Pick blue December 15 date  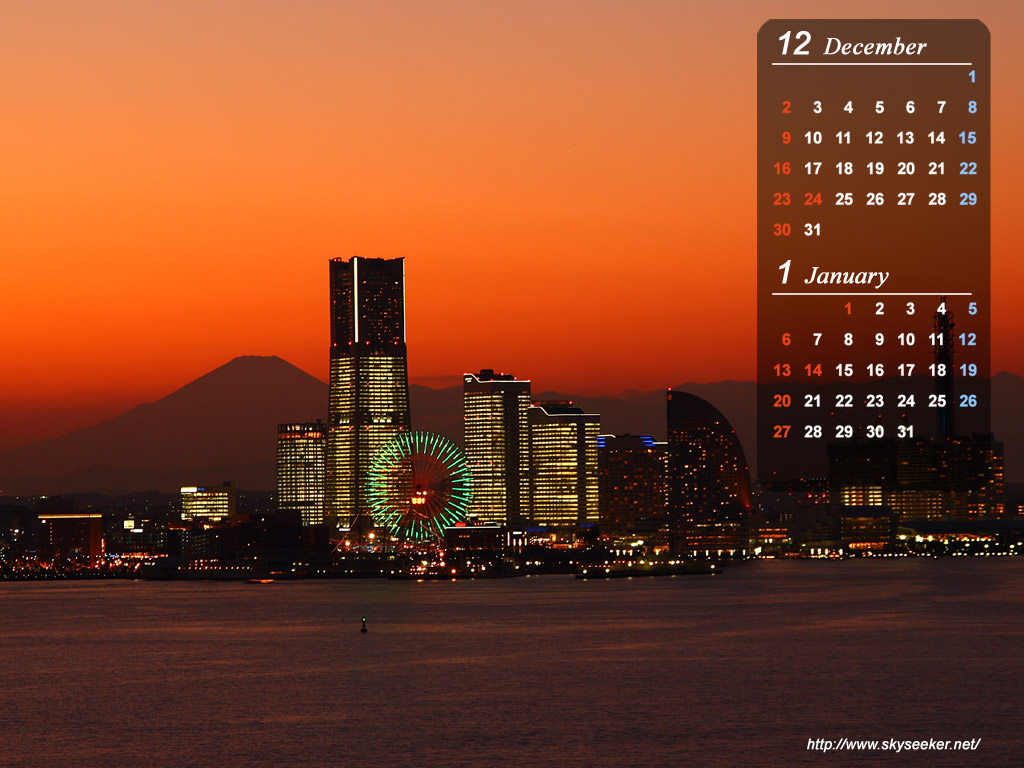click(967, 138)
